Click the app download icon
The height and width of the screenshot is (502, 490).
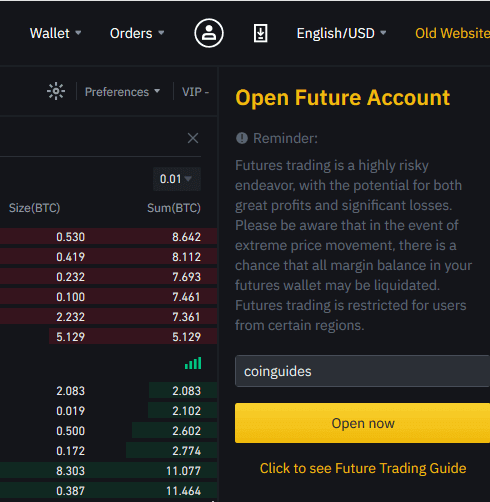coord(260,33)
